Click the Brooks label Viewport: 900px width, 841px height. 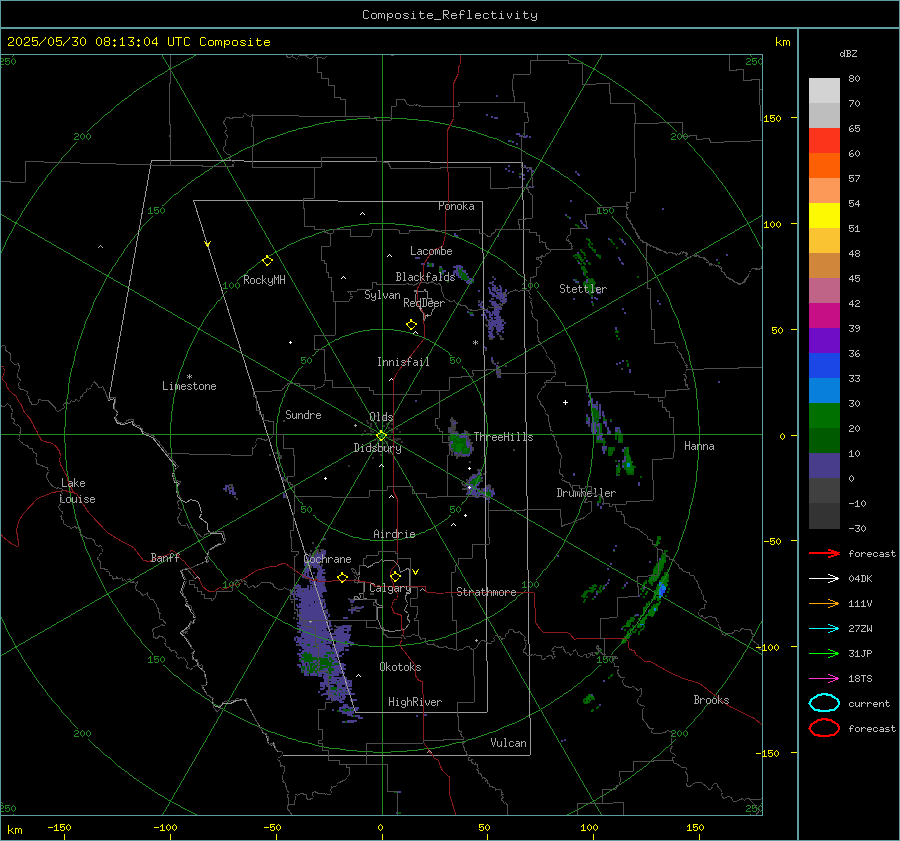click(x=711, y=700)
